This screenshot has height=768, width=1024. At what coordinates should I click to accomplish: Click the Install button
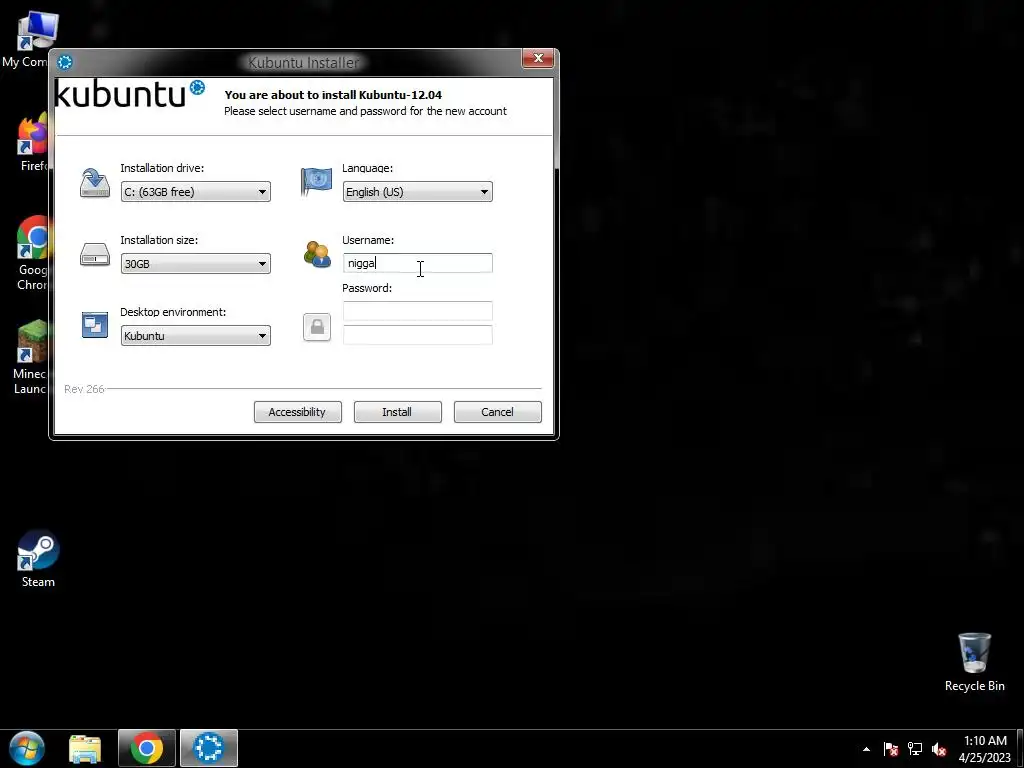pos(397,412)
